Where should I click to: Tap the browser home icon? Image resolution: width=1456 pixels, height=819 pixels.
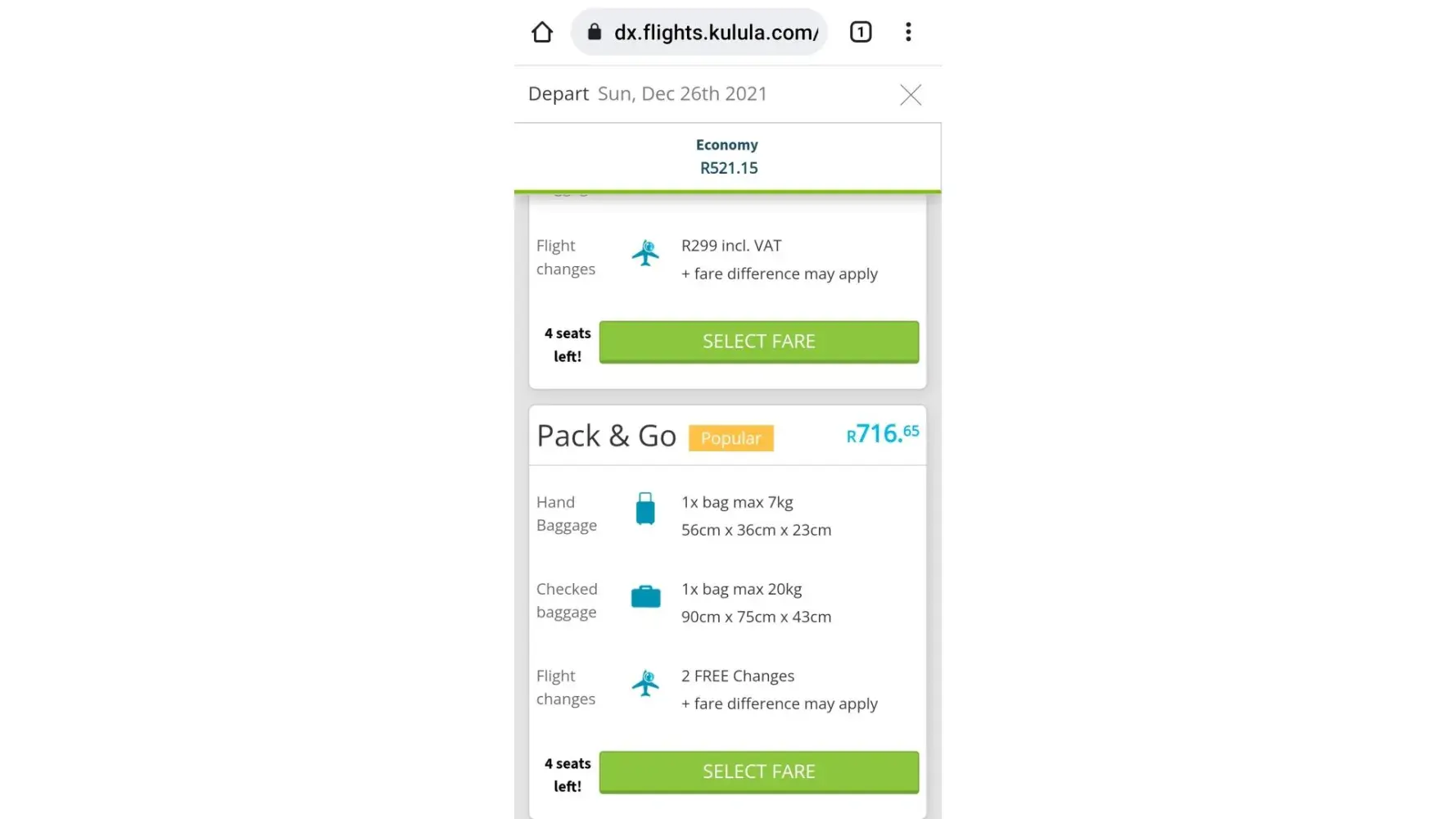click(x=542, y=32)
